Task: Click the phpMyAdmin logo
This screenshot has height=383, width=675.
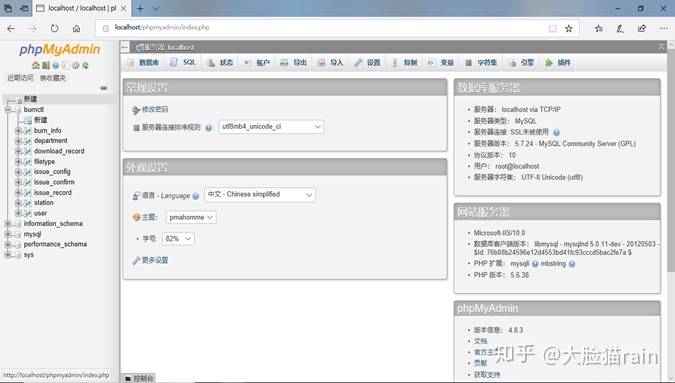Action: point(59,49)
